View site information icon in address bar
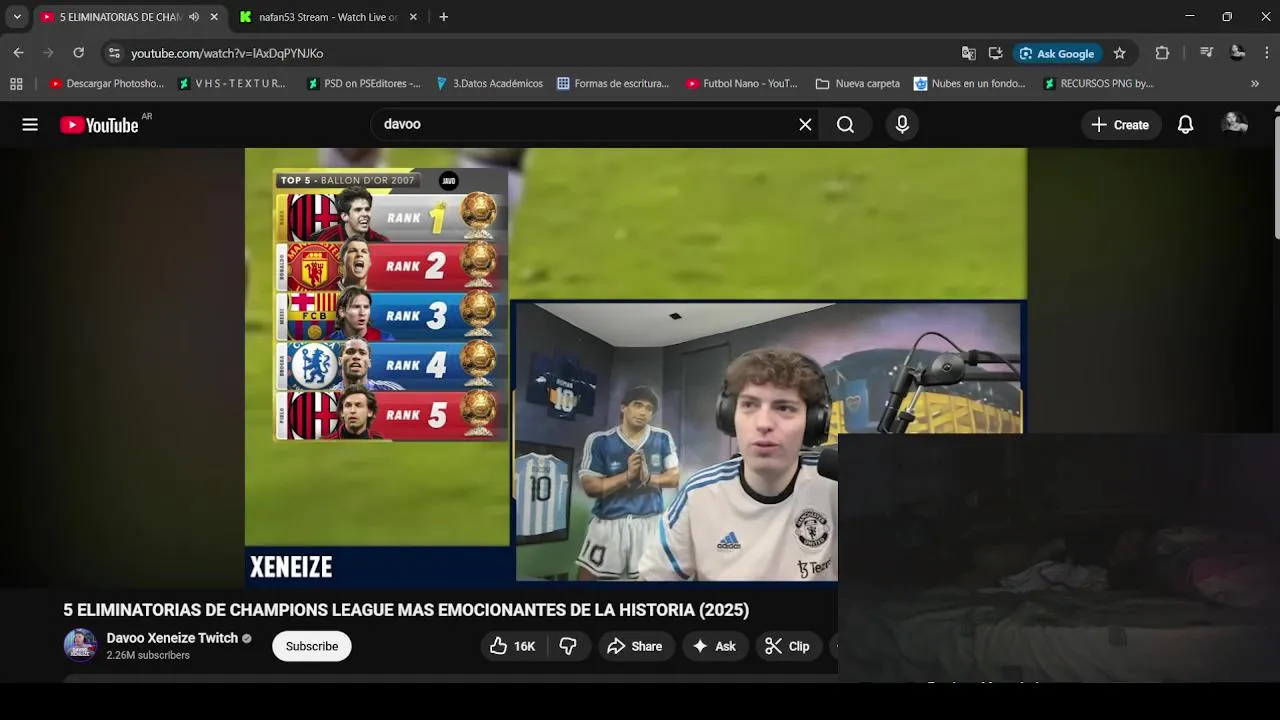 (114, 53)
